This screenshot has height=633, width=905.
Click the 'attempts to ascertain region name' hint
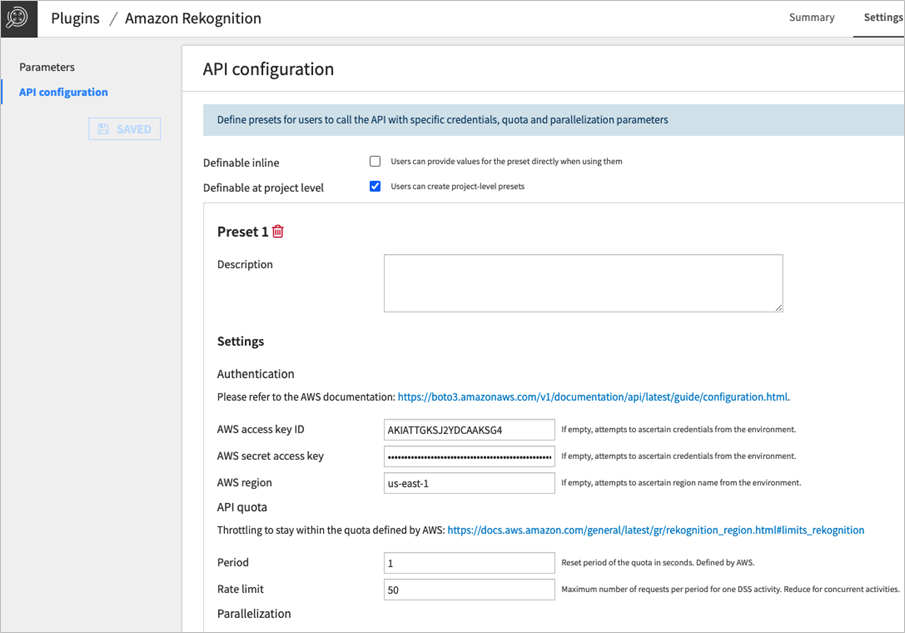[681, 482]
